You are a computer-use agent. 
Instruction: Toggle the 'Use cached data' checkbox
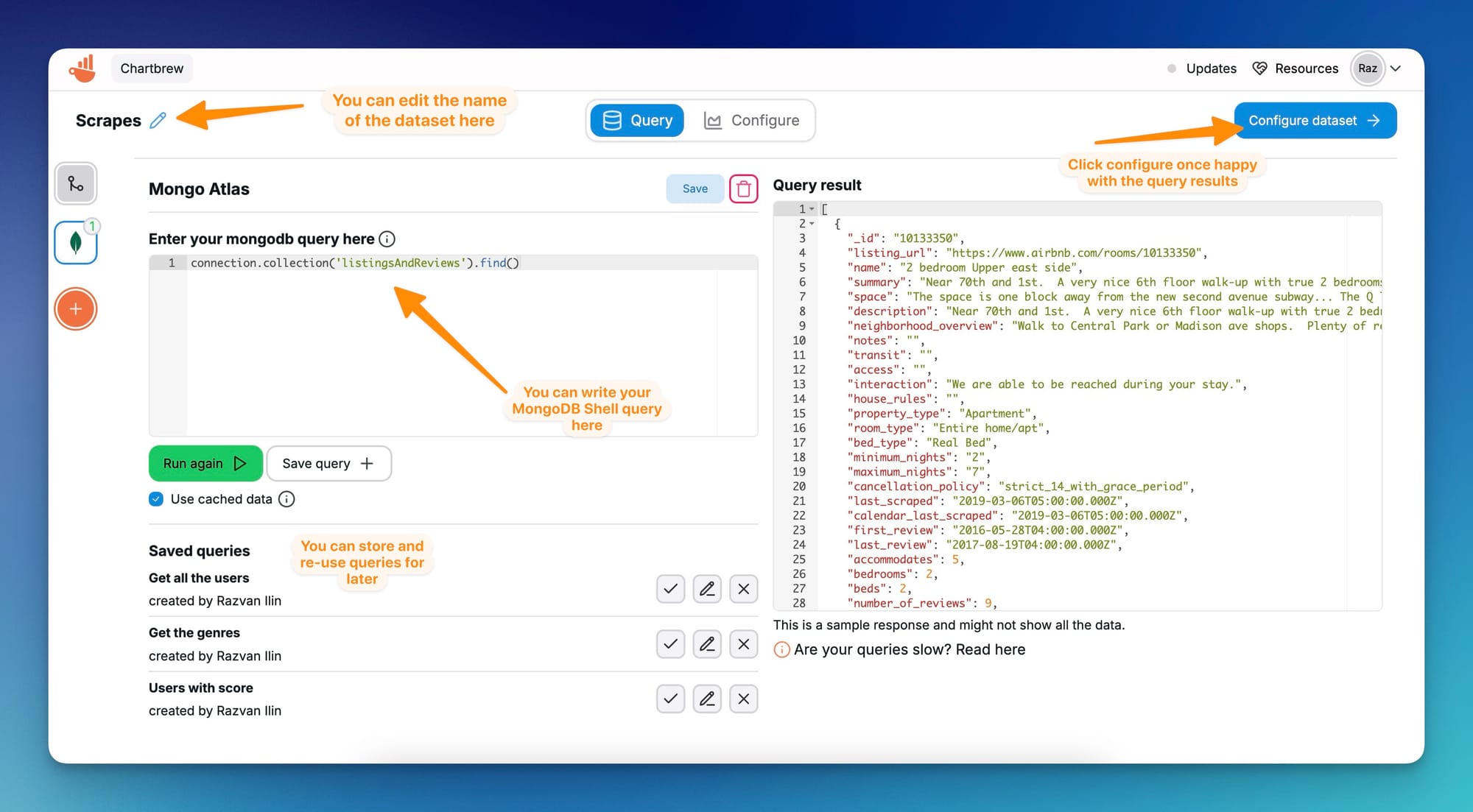(155, 499)
